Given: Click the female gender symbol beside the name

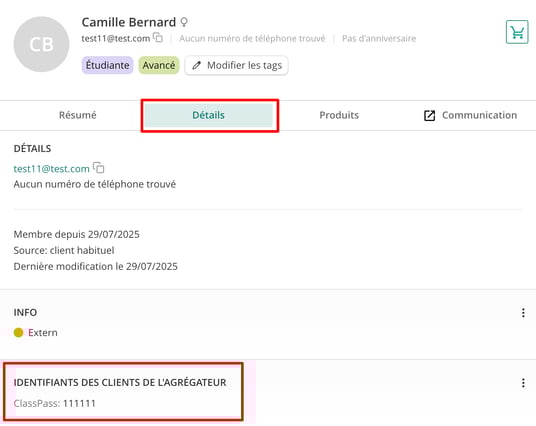Looking at the screenshot, I should [x=184, y=22].
